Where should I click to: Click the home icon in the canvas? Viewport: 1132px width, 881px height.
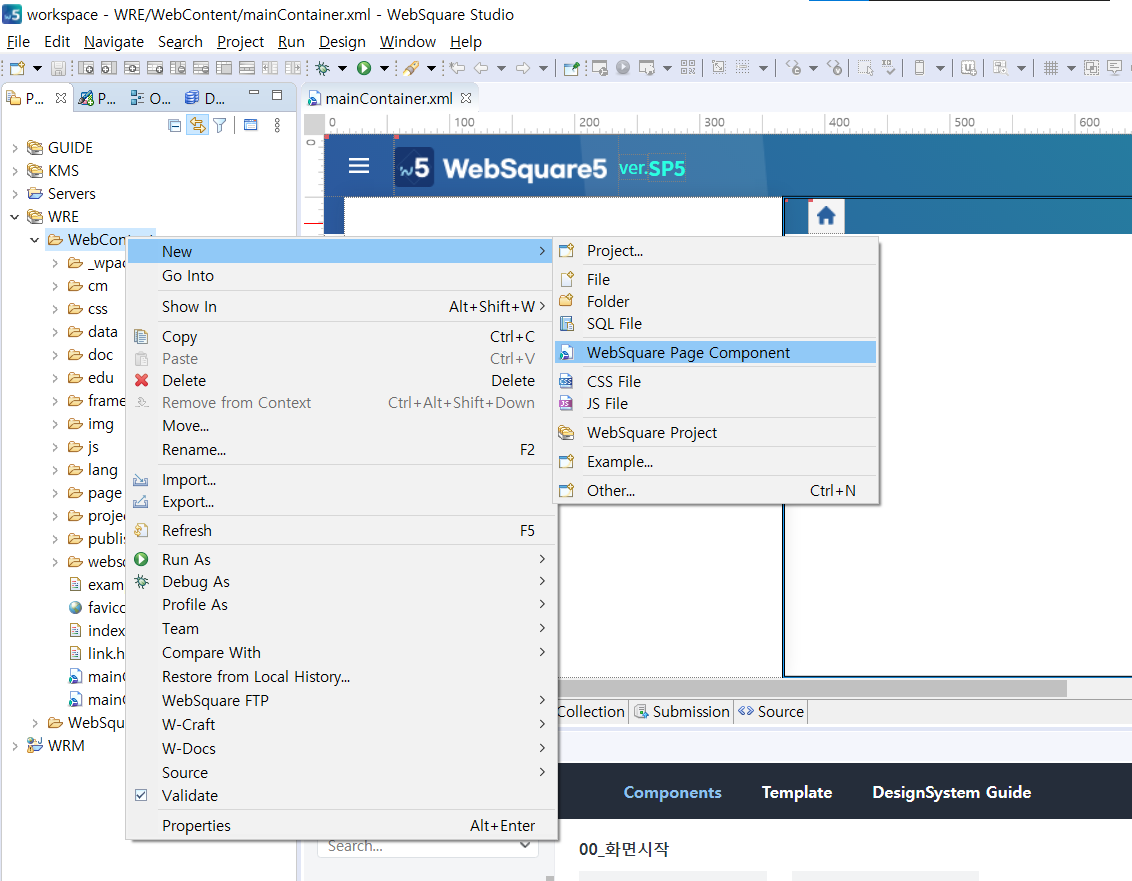(x=826, y=215)
